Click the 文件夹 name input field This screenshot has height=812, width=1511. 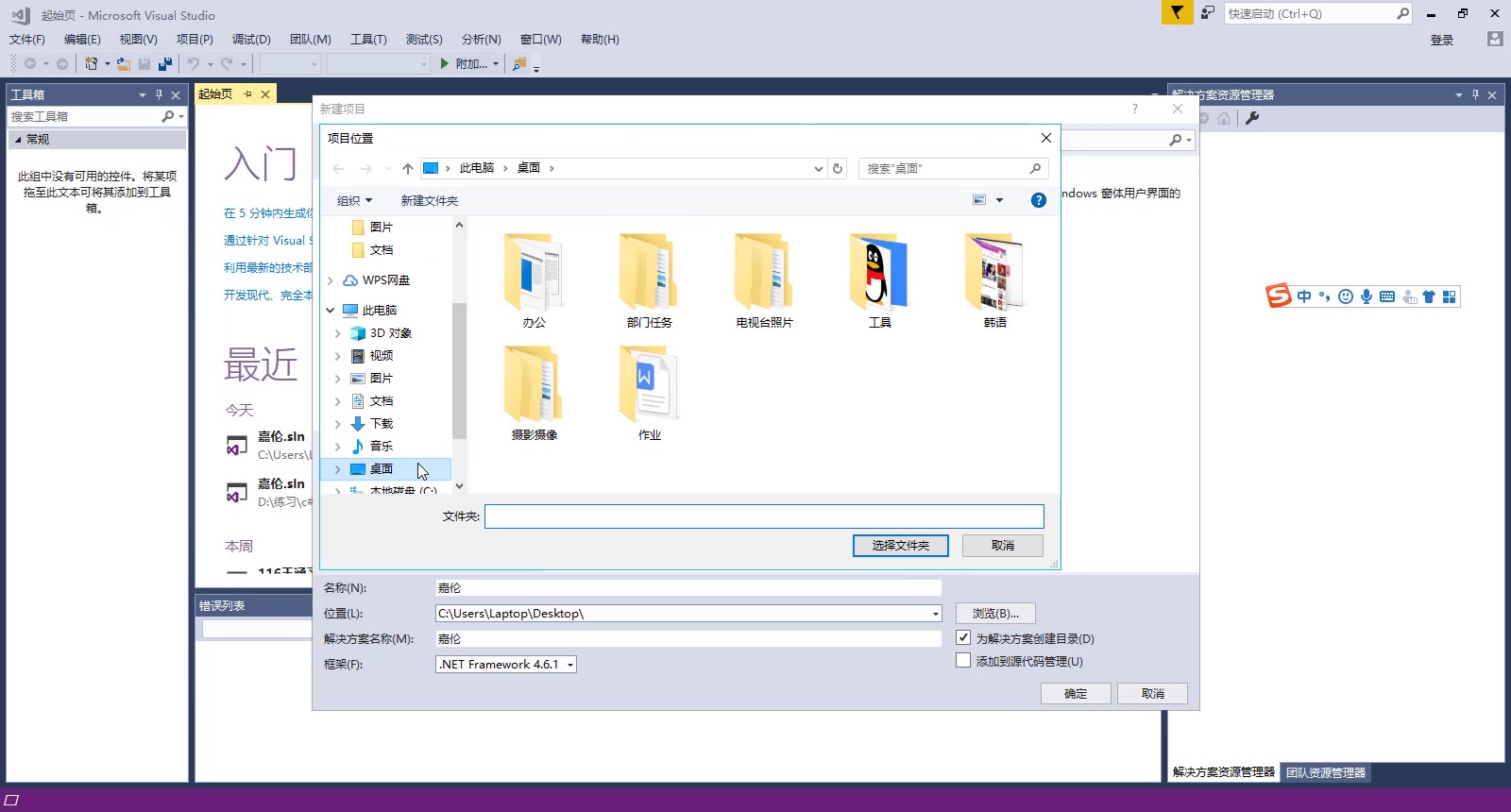[x=764, y=516]
